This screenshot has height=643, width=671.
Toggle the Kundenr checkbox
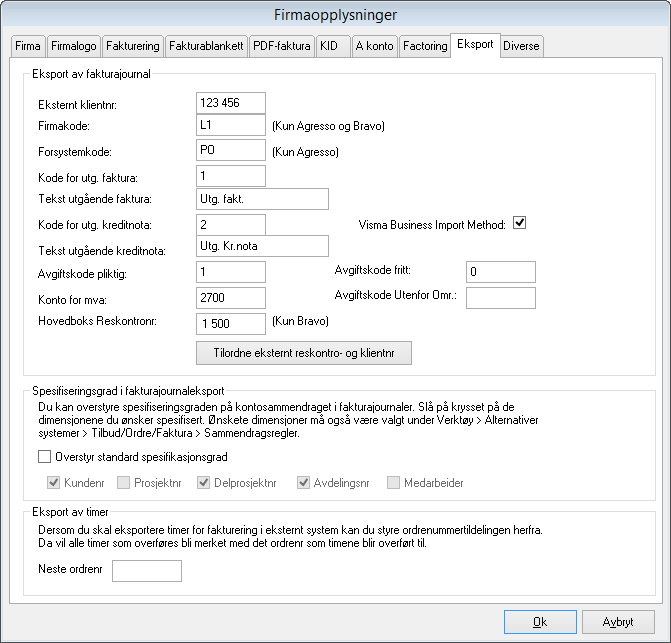tap(53, 483)
